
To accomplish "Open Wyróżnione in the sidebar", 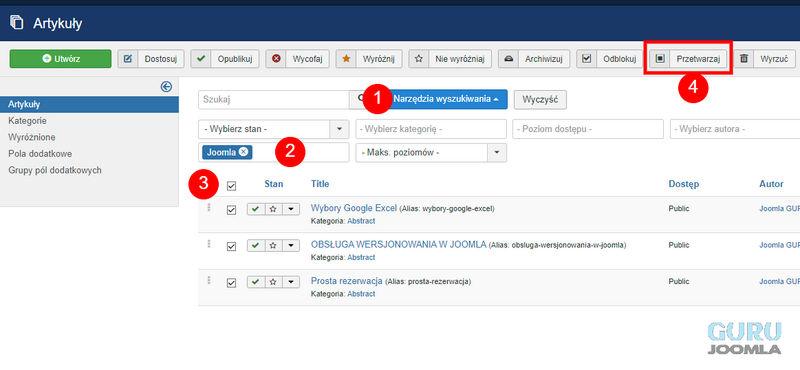I will (x=32, y=137).
